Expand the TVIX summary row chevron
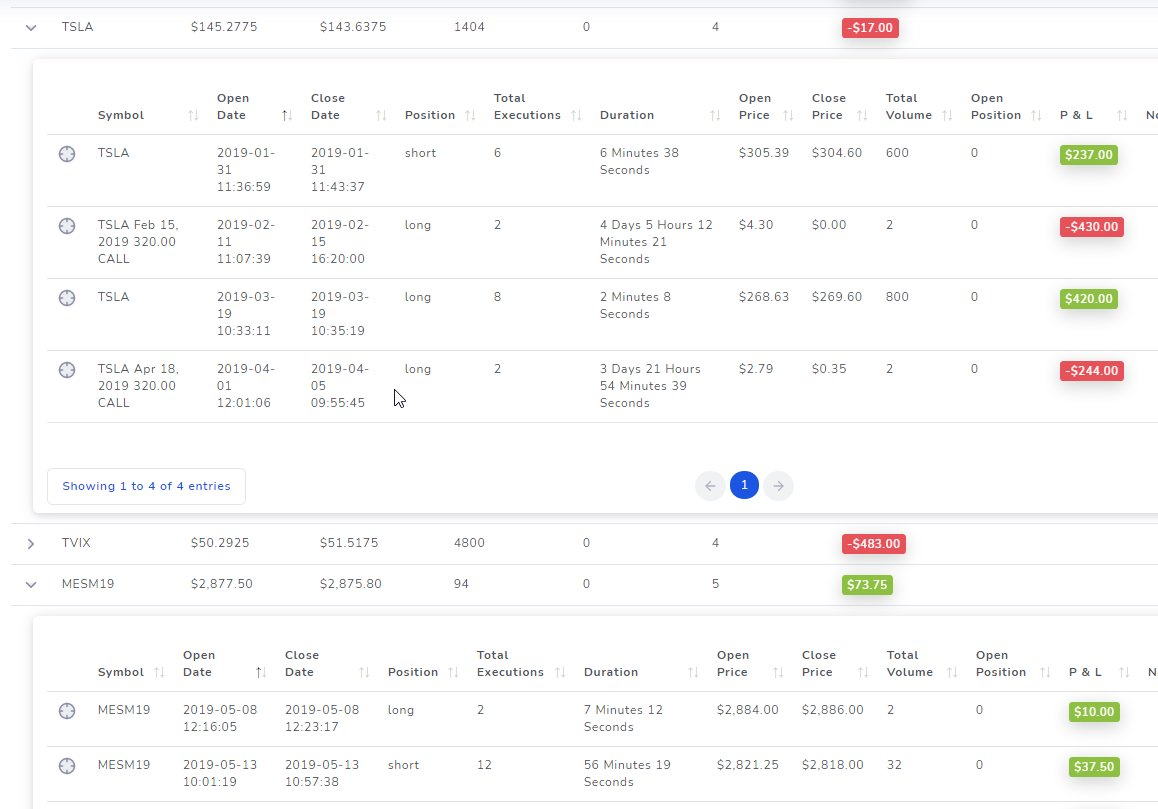1158x809 pixels. [30, 544]
